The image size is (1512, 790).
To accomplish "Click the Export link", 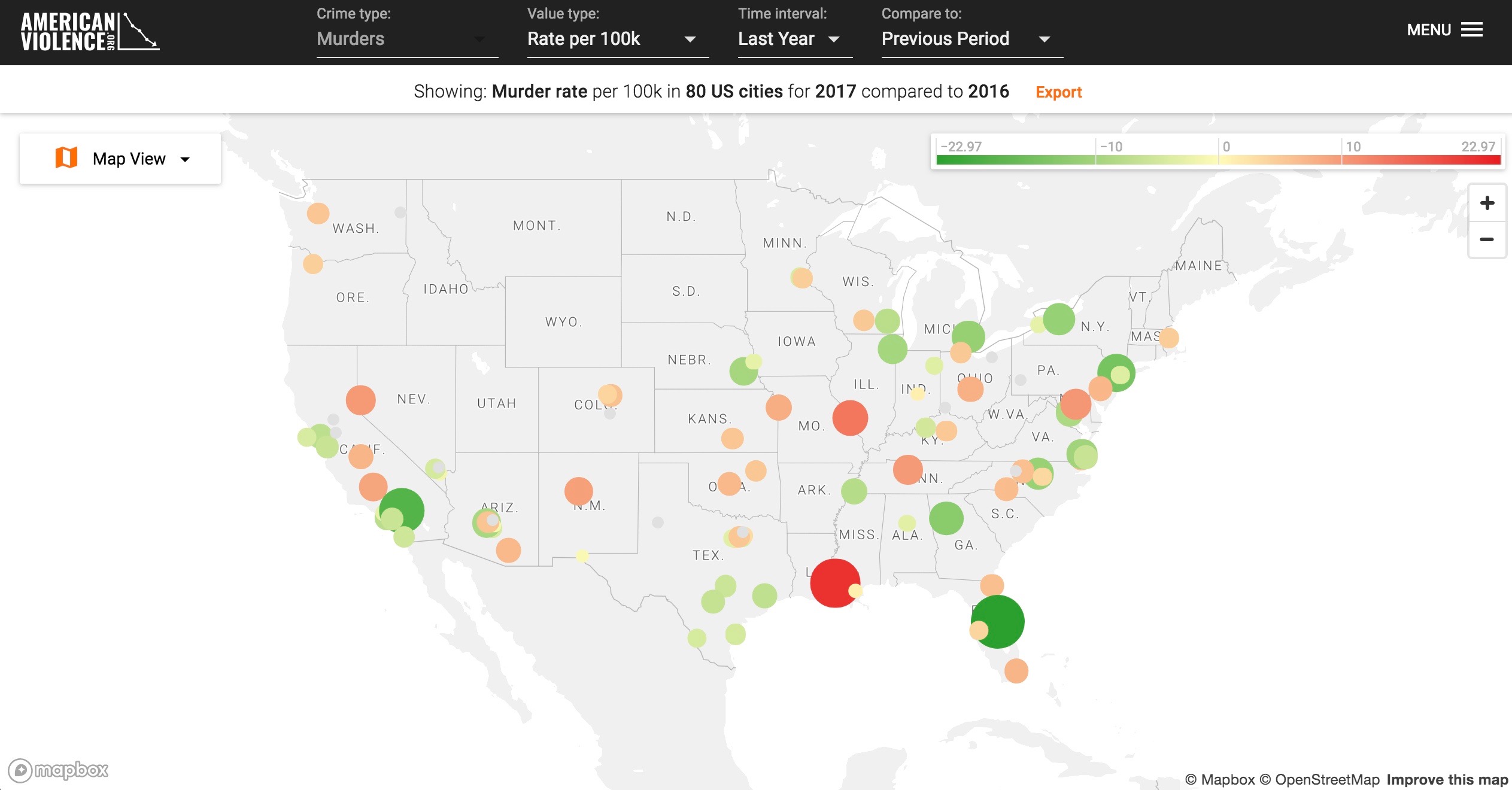I will pos(1058,92).
